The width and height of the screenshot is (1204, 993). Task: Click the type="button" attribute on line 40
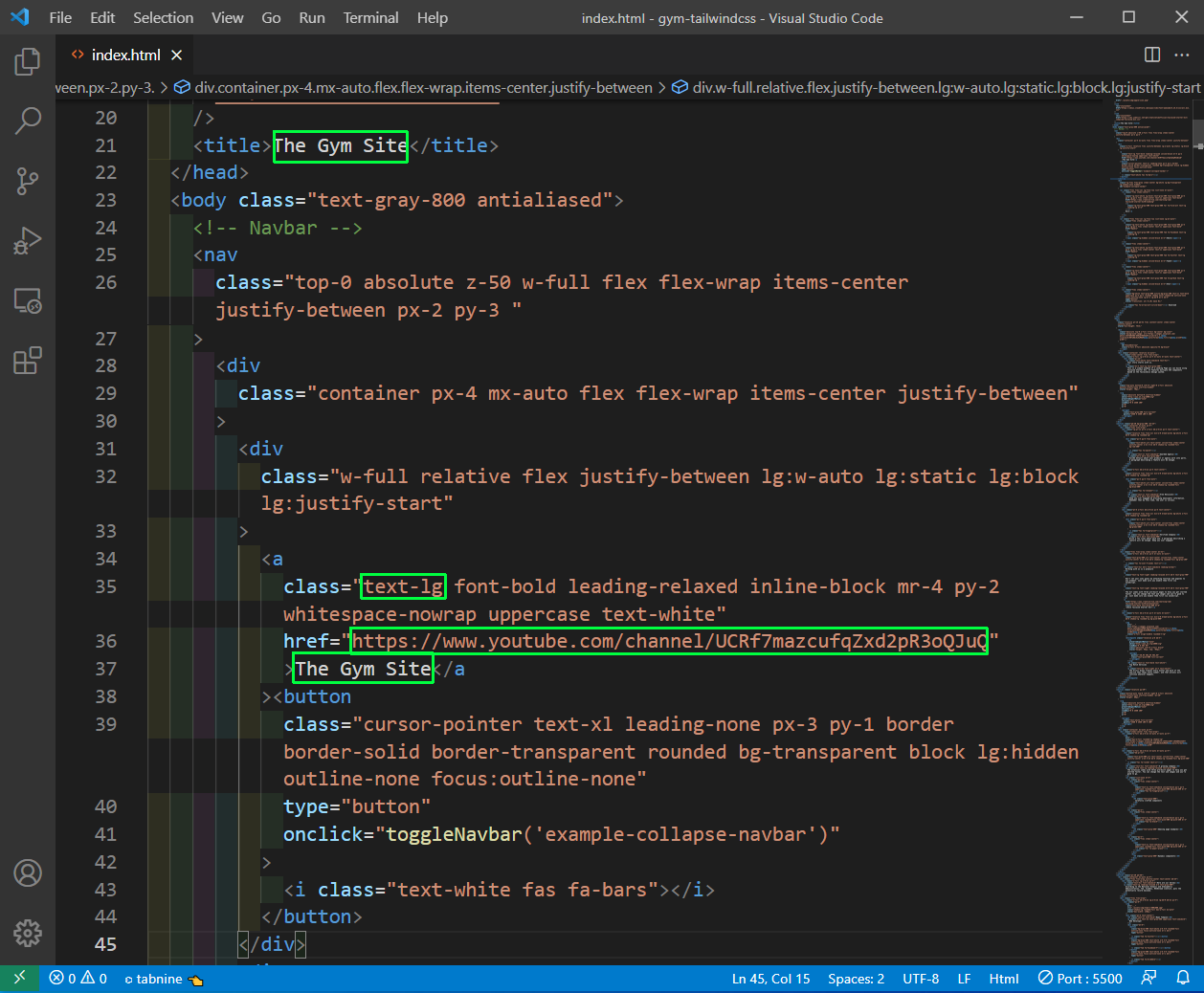[357, 806]
